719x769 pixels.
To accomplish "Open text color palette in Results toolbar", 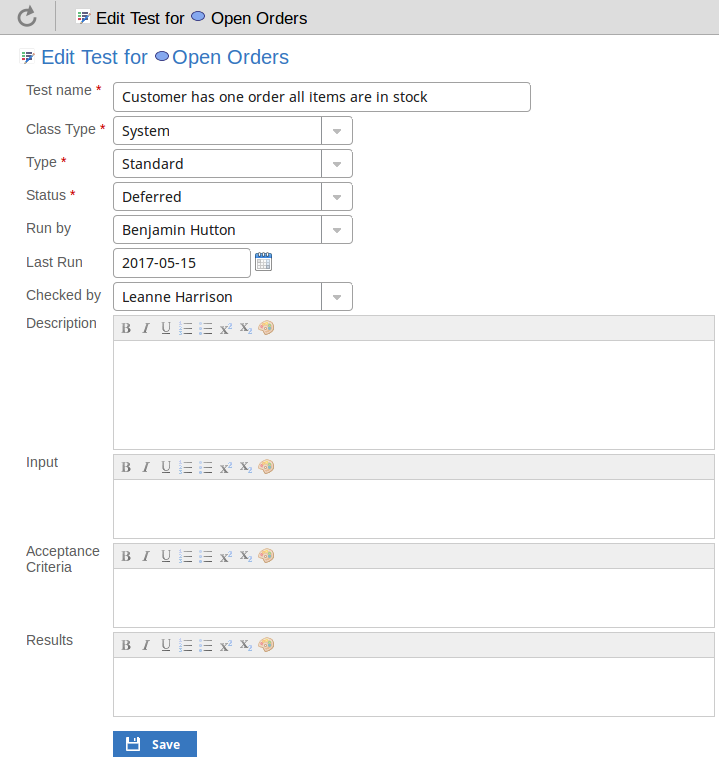I will click(266, 645).
